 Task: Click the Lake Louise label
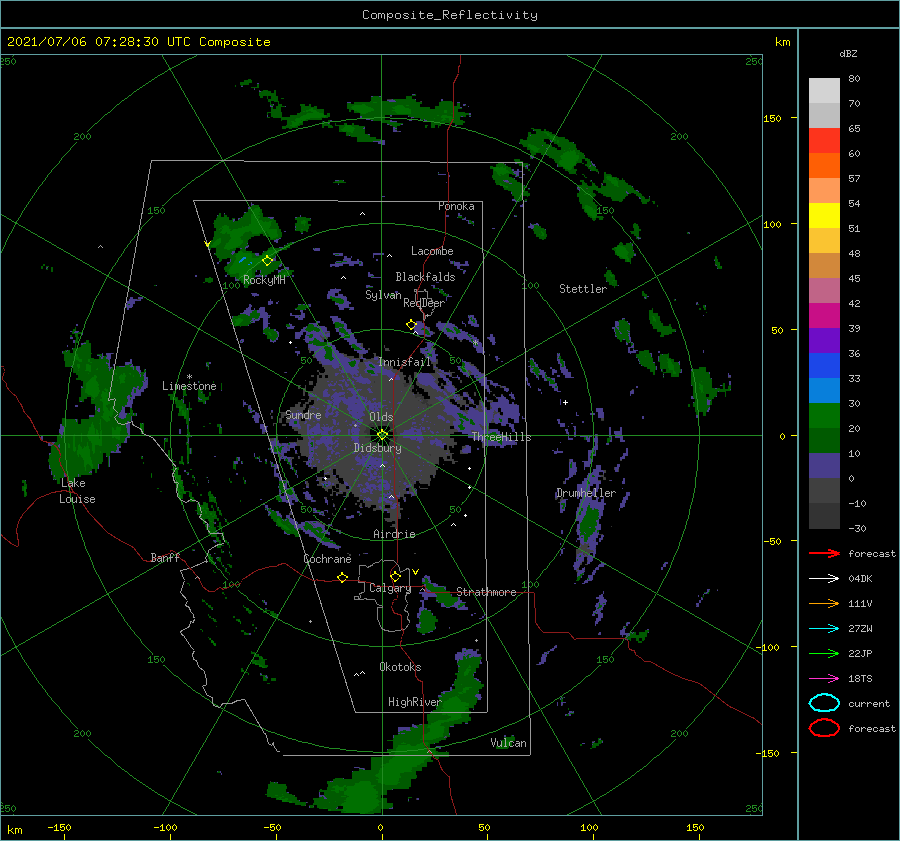point(77,491)
